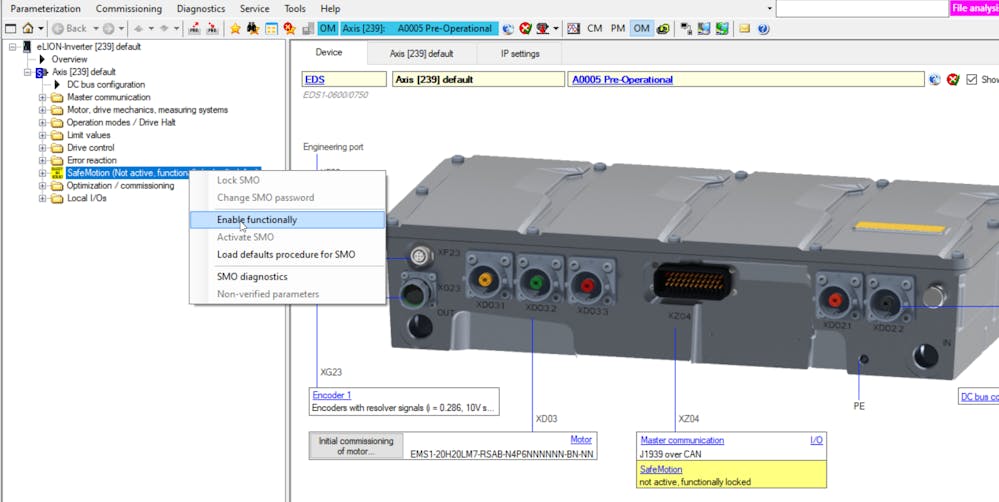Open search with the binoculars icon
Screen dimensions: 999x502
253,29
